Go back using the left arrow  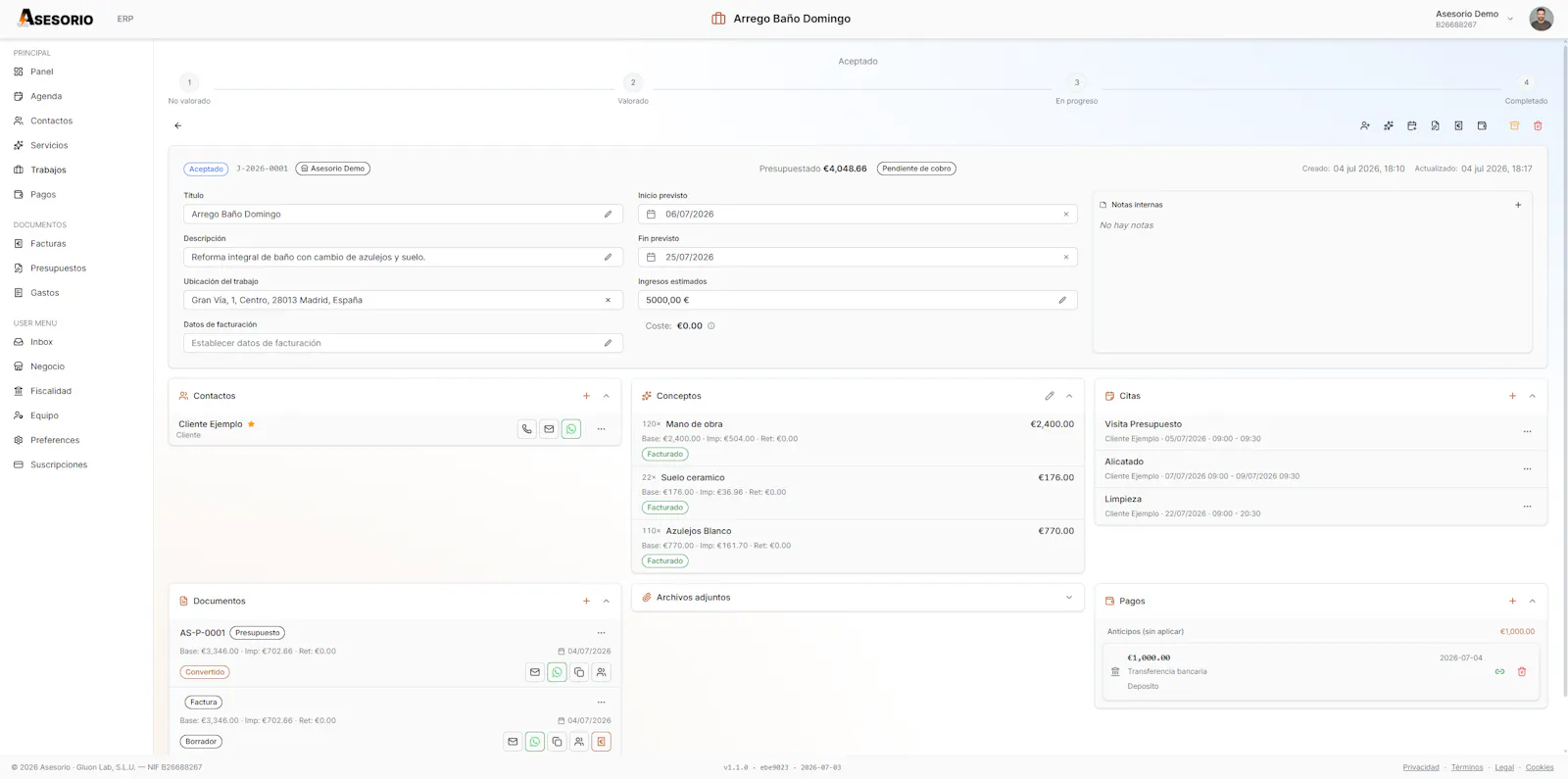point(177,125)
